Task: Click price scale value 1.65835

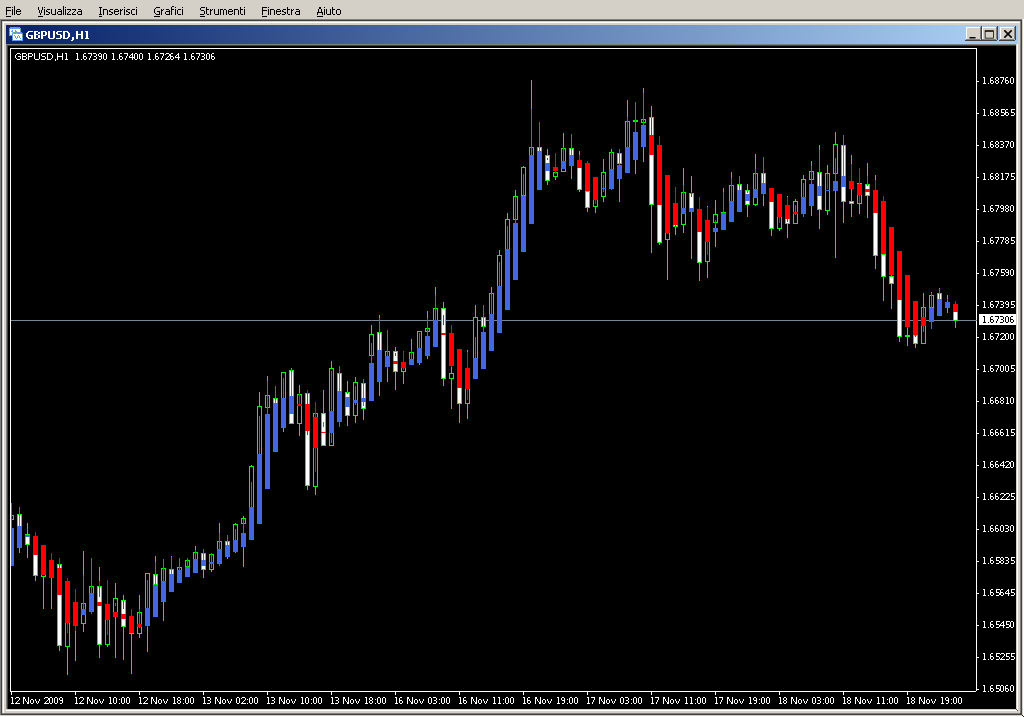Action: [999, 561]
